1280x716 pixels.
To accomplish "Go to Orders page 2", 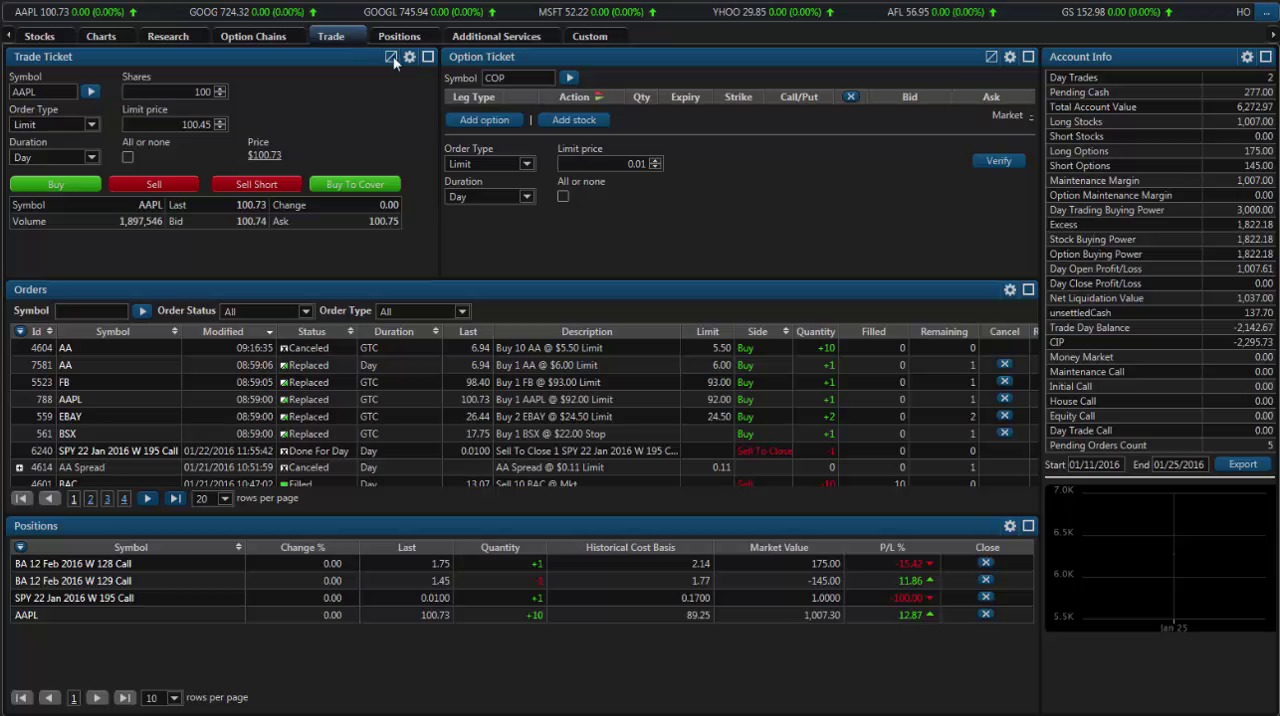I will pyautogui.click(x=90, y=499).
